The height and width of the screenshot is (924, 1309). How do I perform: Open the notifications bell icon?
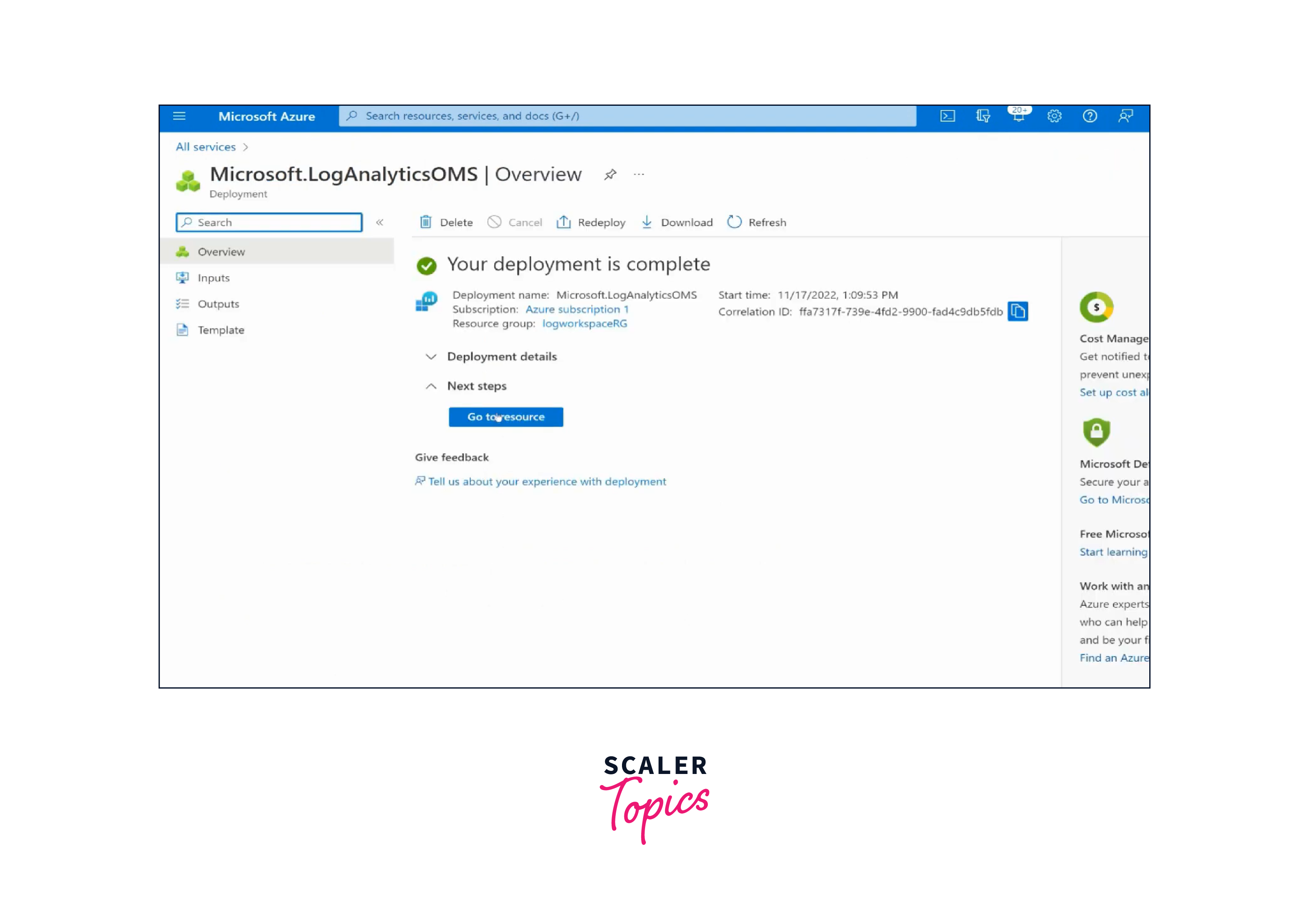1018,116
